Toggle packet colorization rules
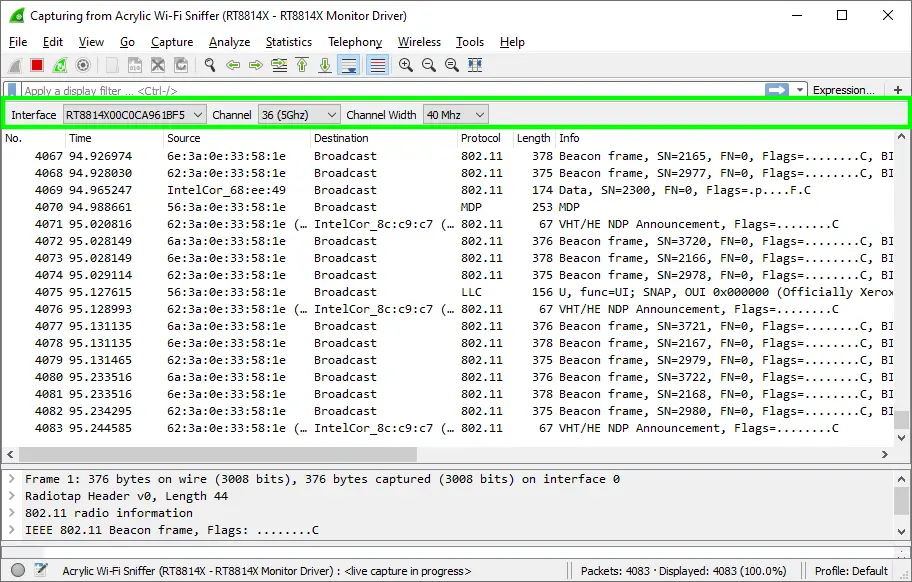The height and width of the screenshot is (582, 912). pos(377,65)
